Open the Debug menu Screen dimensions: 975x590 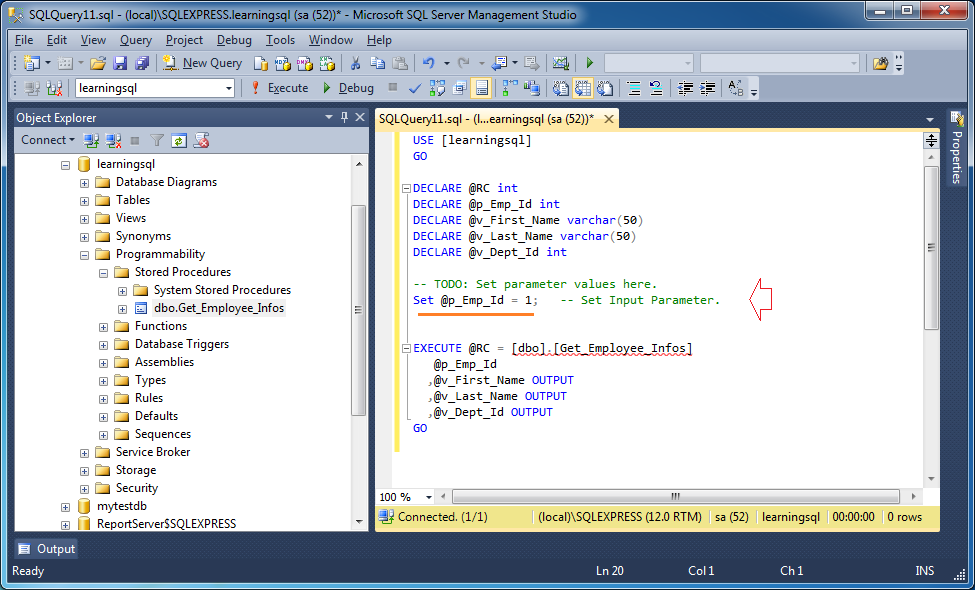[234, 40]
